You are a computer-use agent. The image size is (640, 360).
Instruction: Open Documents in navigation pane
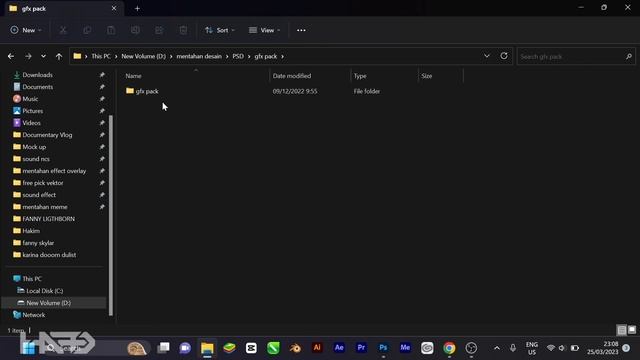pos(38,87)
